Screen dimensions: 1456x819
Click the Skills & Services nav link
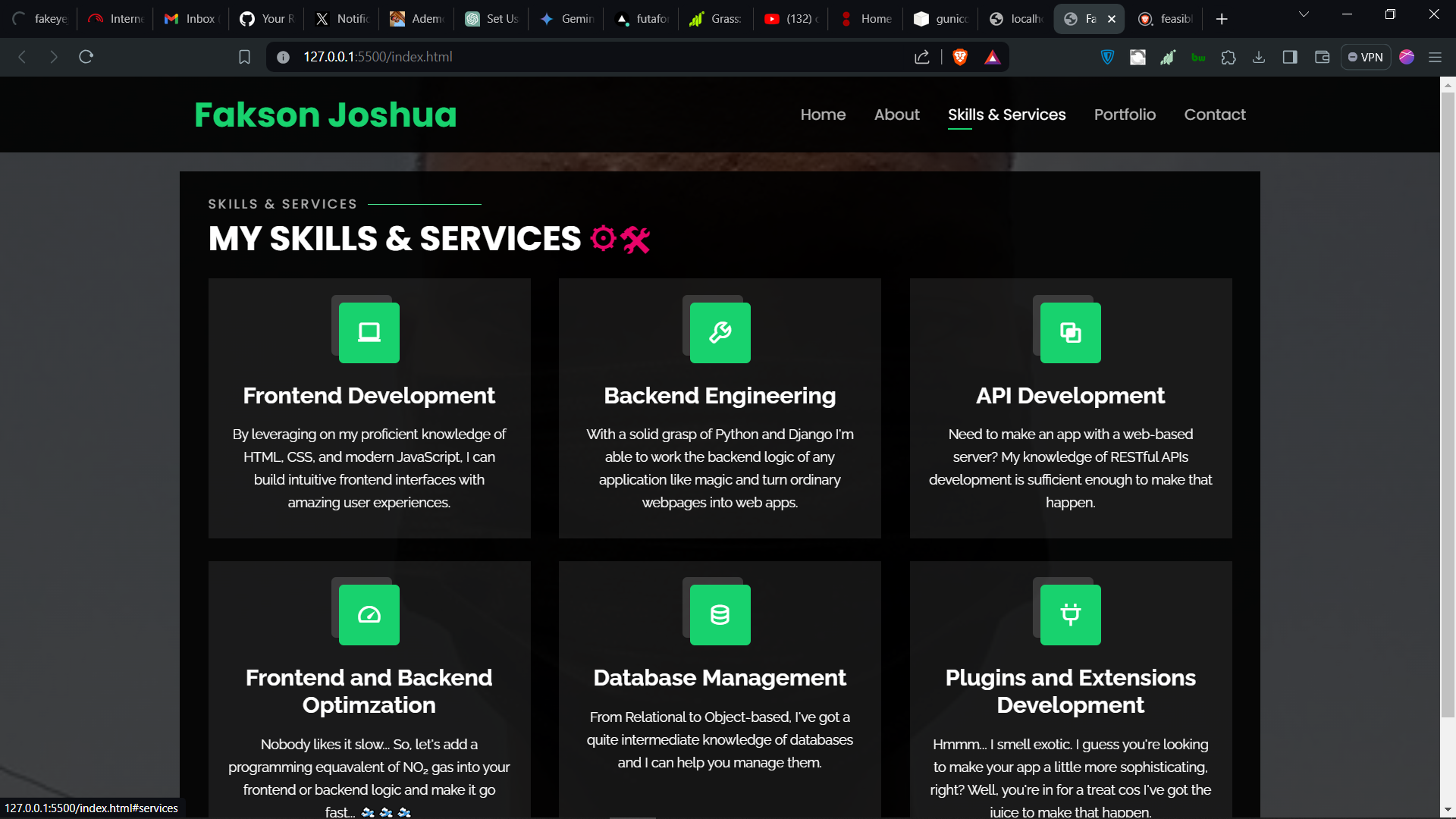1006,115
